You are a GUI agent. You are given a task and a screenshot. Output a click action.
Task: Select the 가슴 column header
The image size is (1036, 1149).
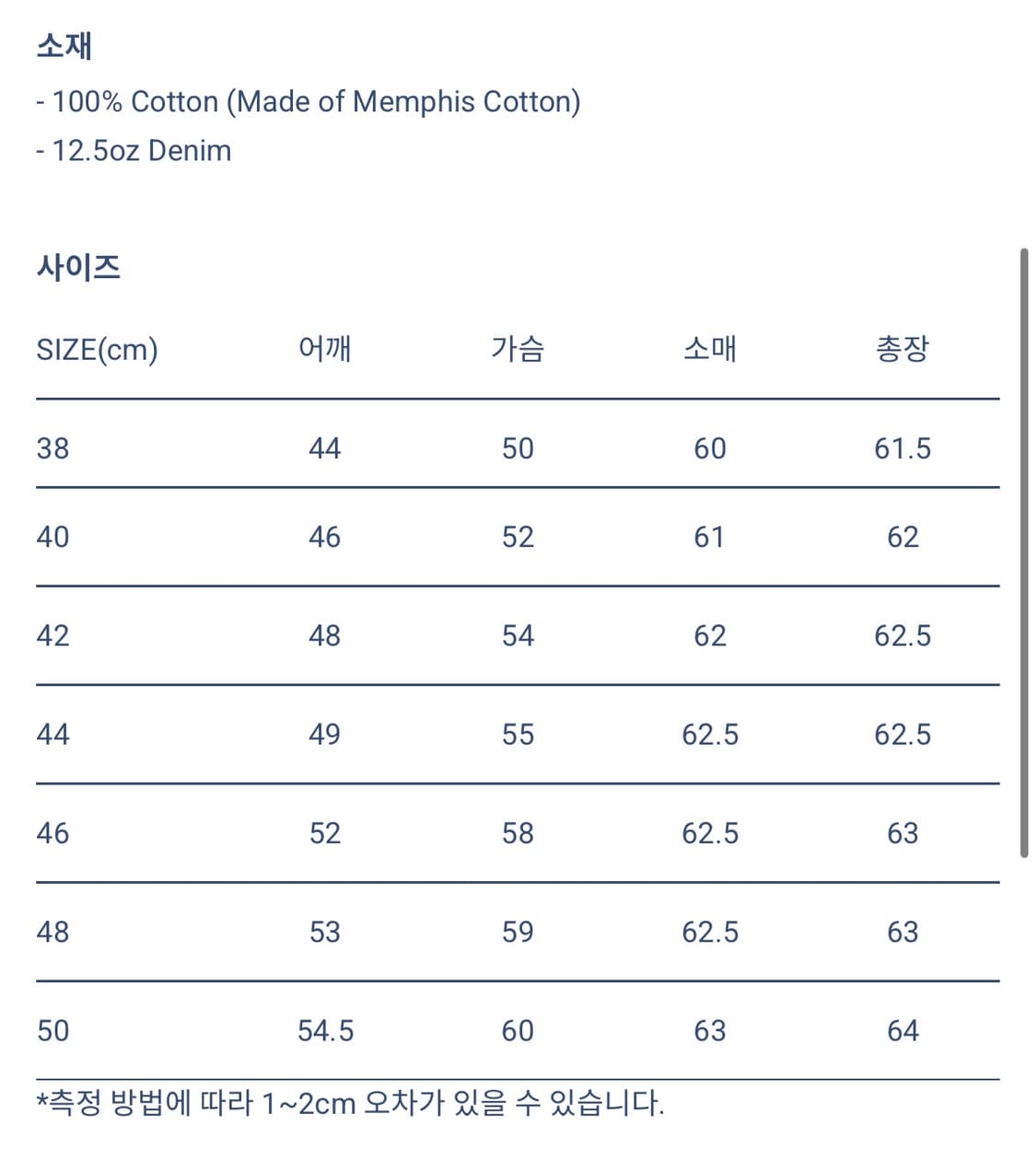point(518,349)
